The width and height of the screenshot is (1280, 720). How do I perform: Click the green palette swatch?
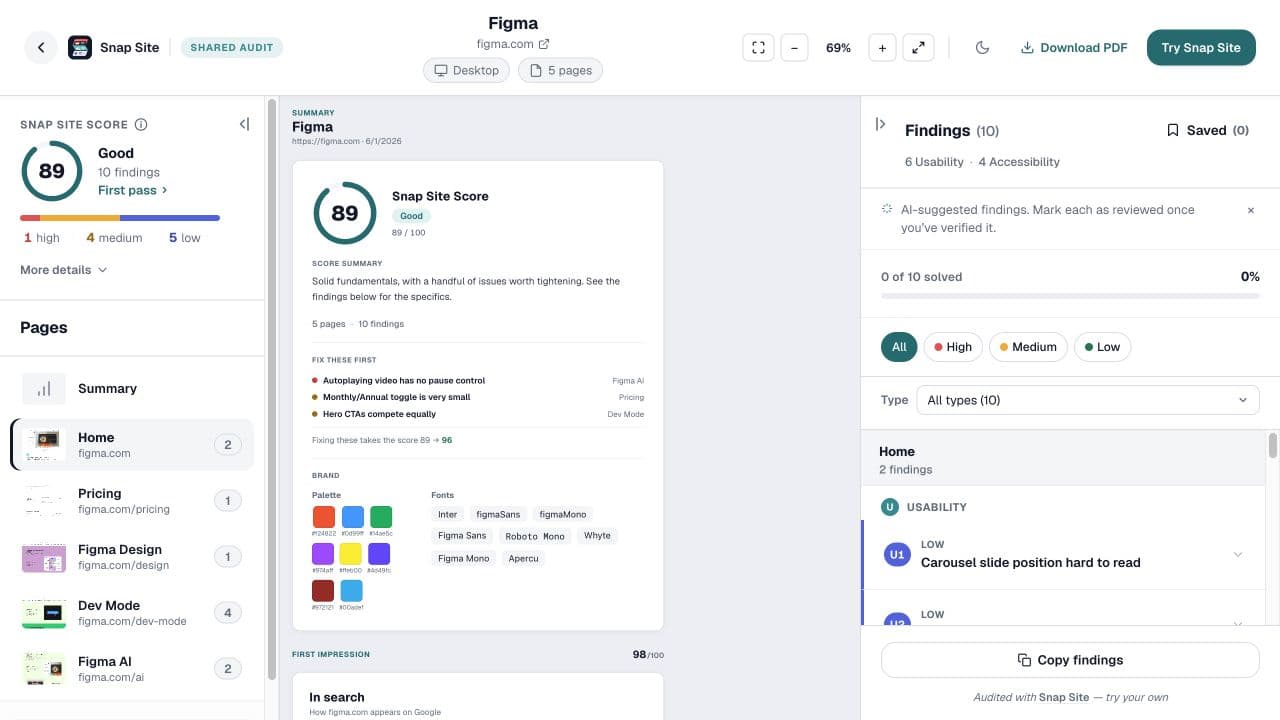pos(381,517)
